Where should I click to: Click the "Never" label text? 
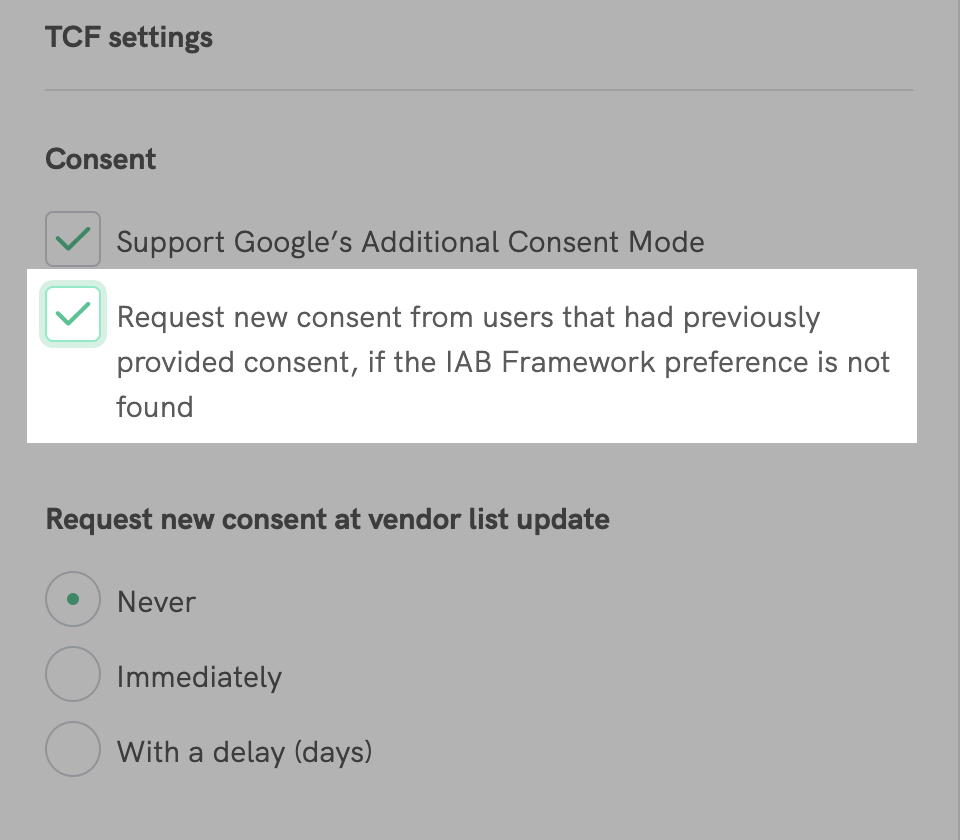[156, 602]
